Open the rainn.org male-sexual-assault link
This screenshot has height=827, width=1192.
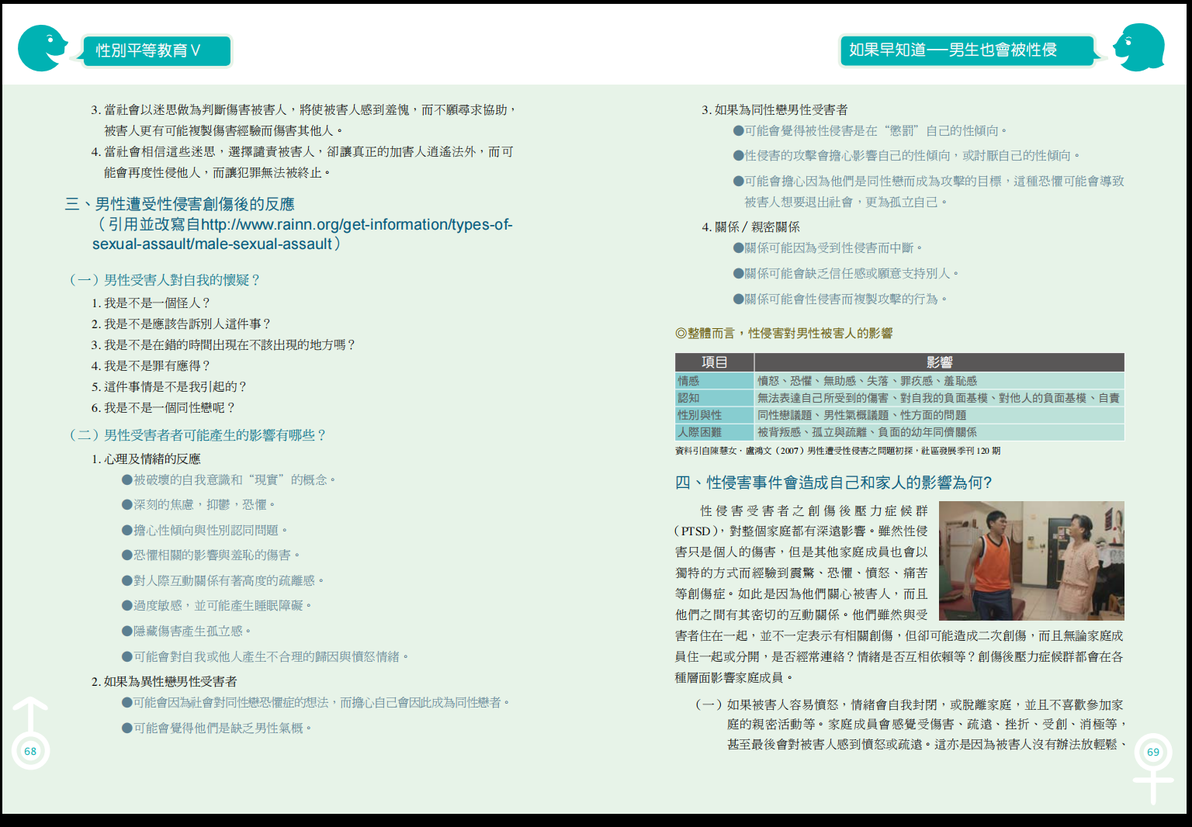(302, 234)
